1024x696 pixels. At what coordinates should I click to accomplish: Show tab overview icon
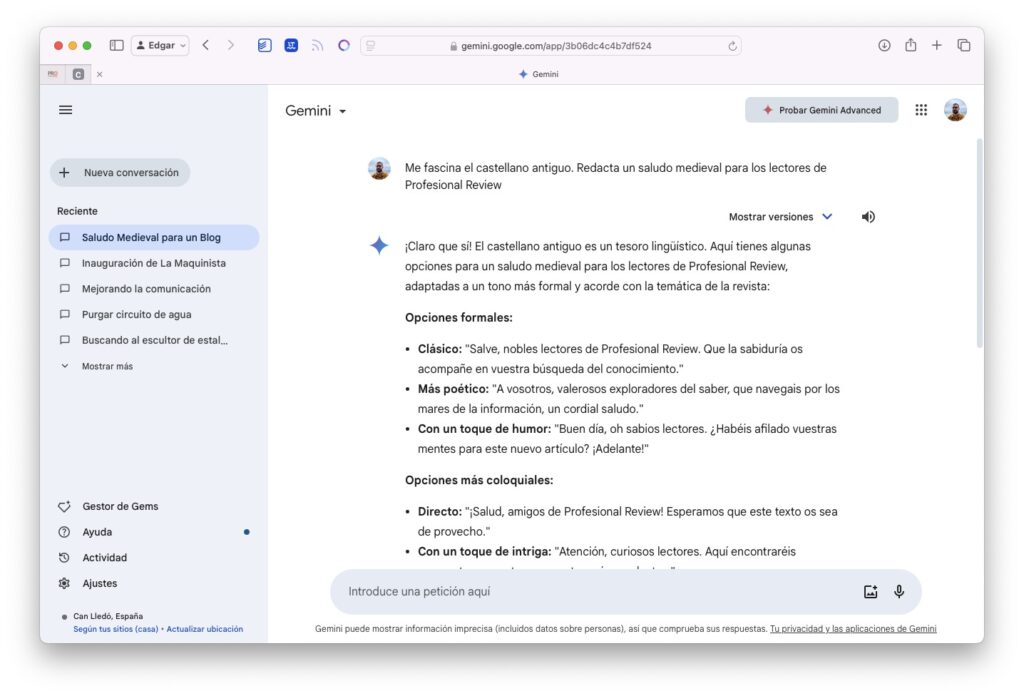(x=963, y=45)
